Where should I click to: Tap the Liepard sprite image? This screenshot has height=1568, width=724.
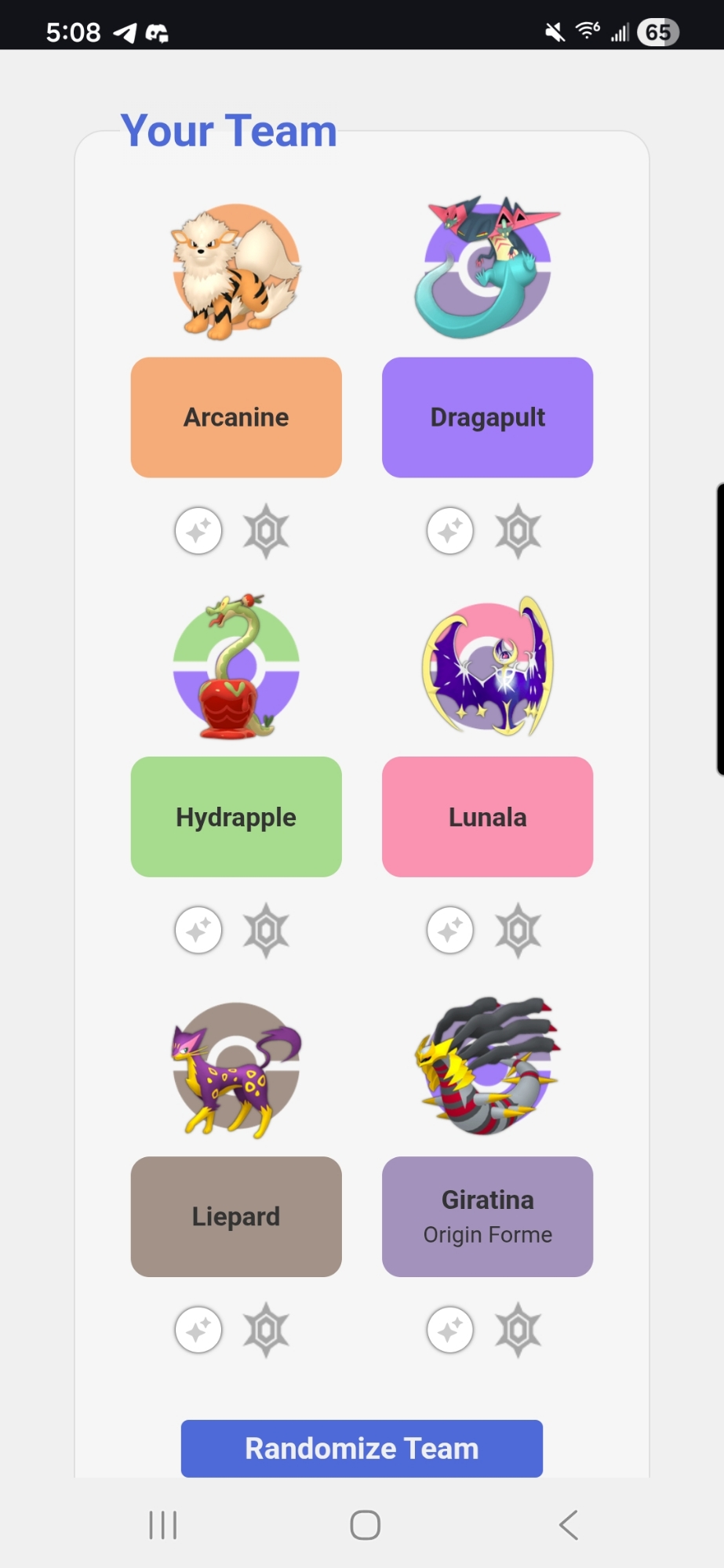[x=236, y=1070]
